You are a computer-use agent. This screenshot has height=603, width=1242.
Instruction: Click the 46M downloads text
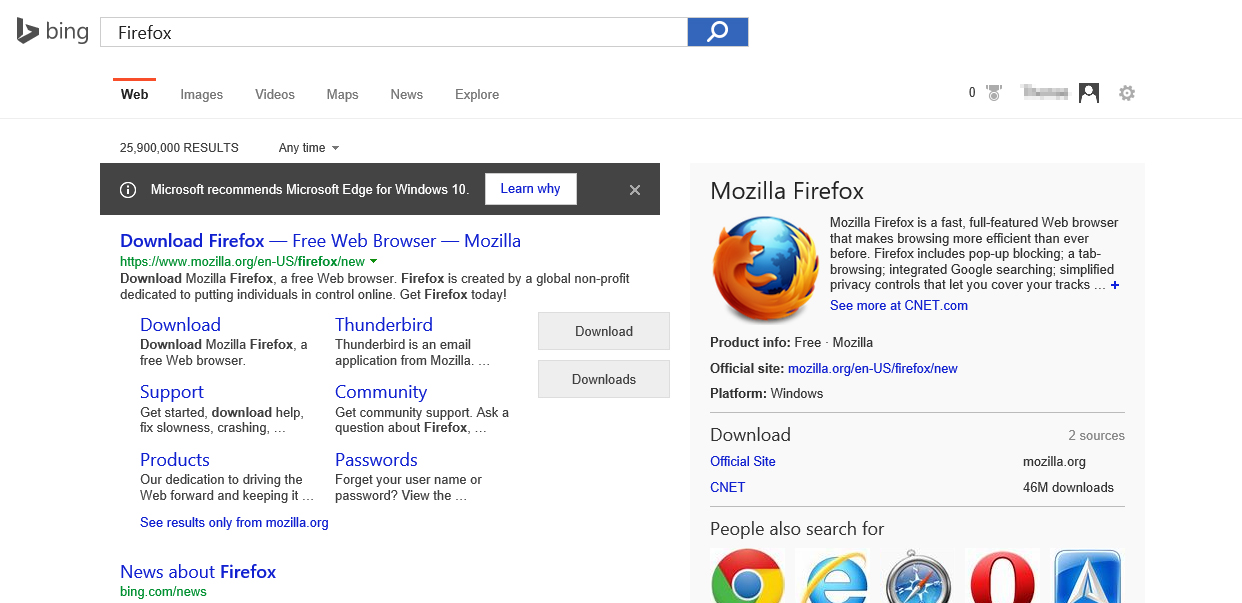click(x=1068, y=488)
